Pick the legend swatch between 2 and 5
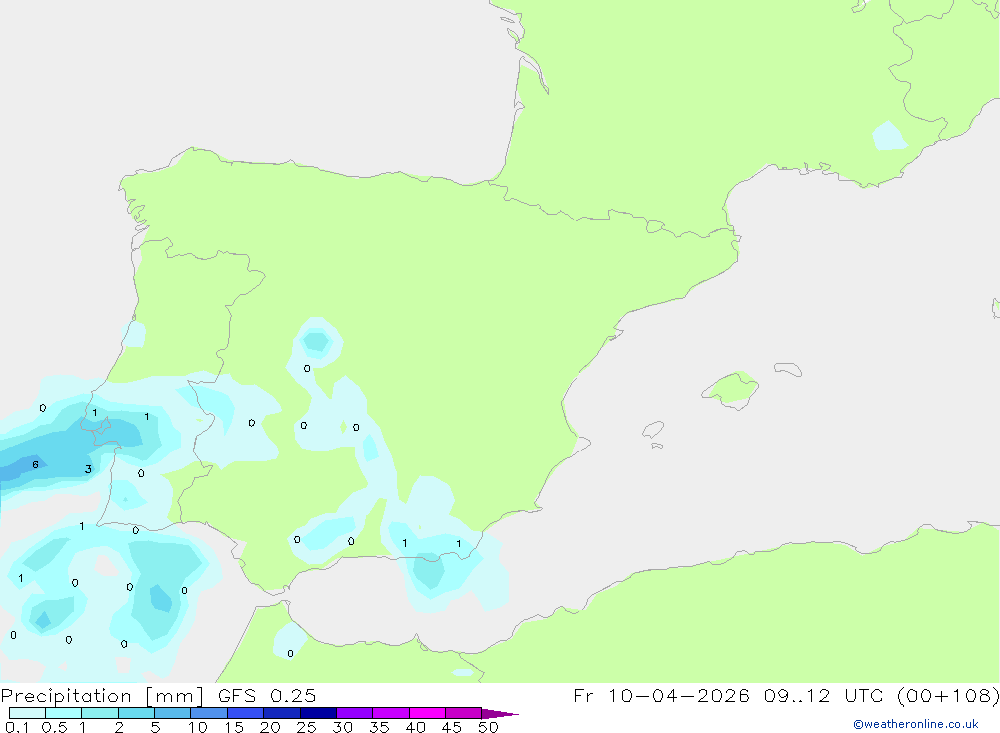 click(x=136, y=713)
